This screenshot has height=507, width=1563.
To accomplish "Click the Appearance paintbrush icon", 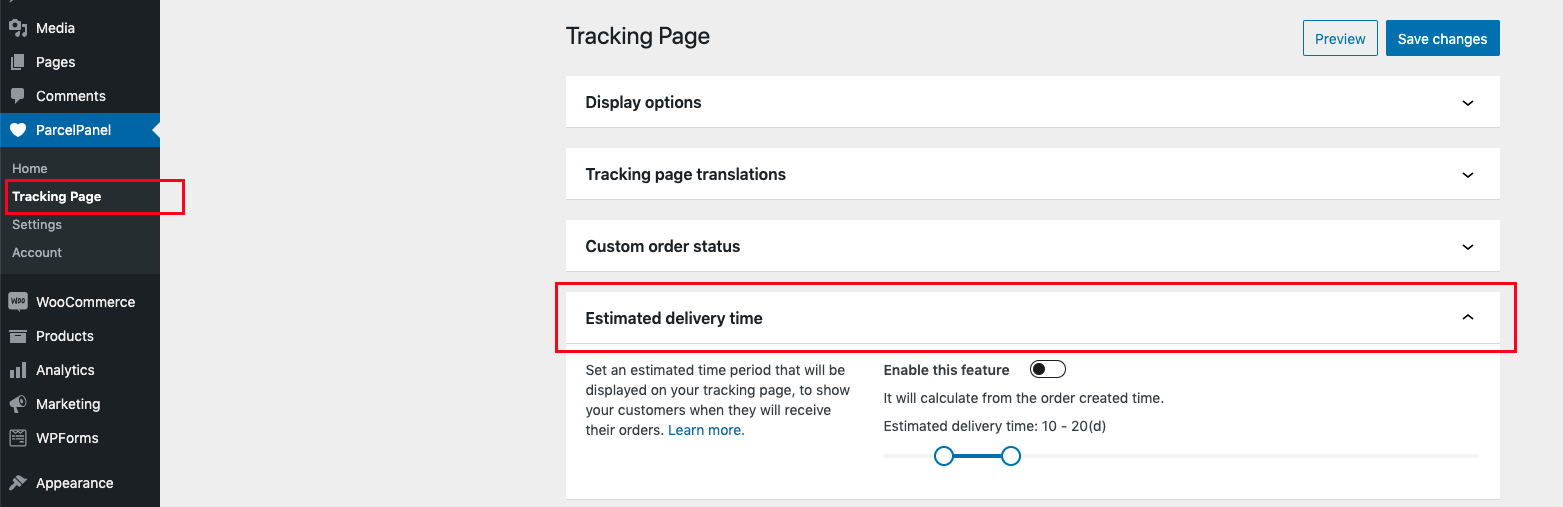I will pos(17,483).
